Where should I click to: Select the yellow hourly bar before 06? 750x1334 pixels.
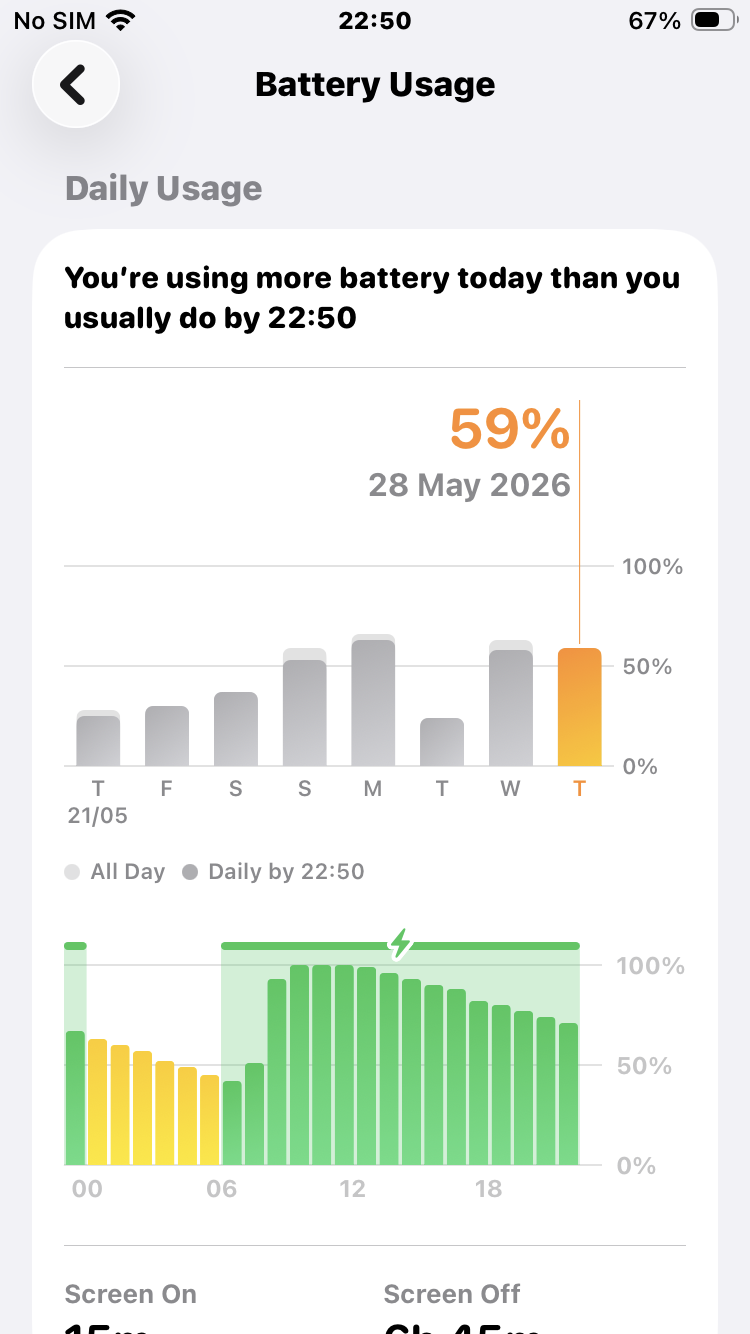(209, 1120)
